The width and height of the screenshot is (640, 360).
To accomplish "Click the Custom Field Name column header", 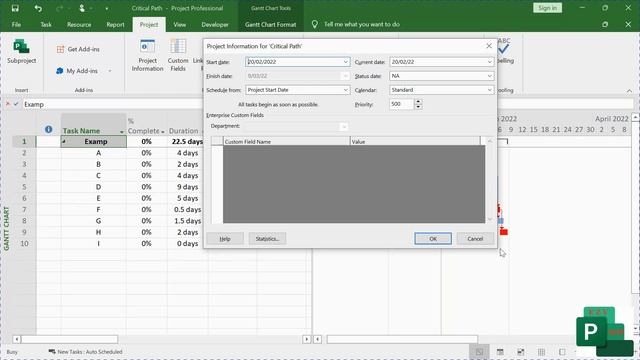I will 287,142.
